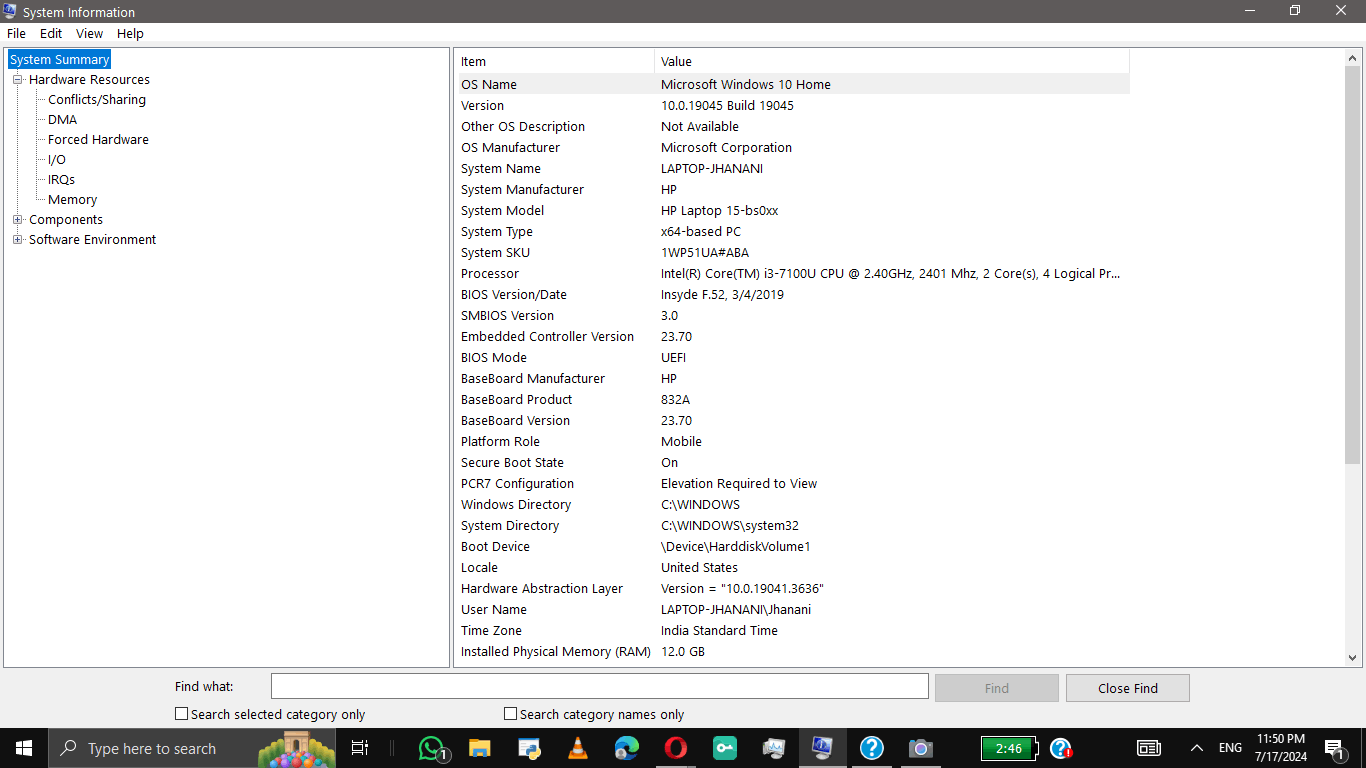Click the scrollbar up arrow

1352,58
